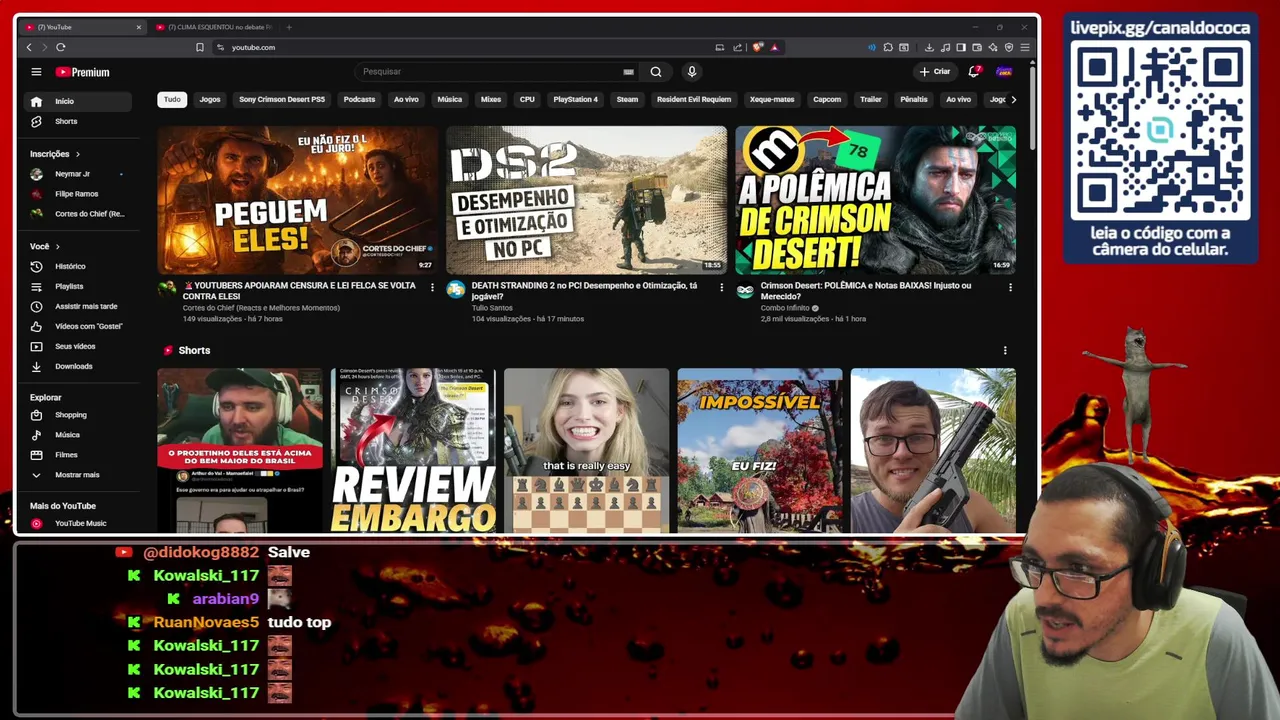Go to Início in the sidebar
Screen dimensions: 1280x720
coord(78,101)
